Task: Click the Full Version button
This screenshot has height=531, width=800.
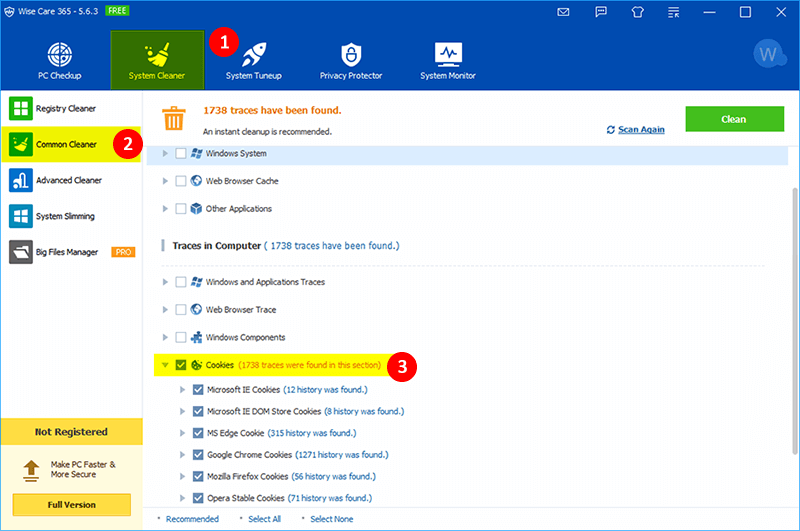Action: point(71,504)
